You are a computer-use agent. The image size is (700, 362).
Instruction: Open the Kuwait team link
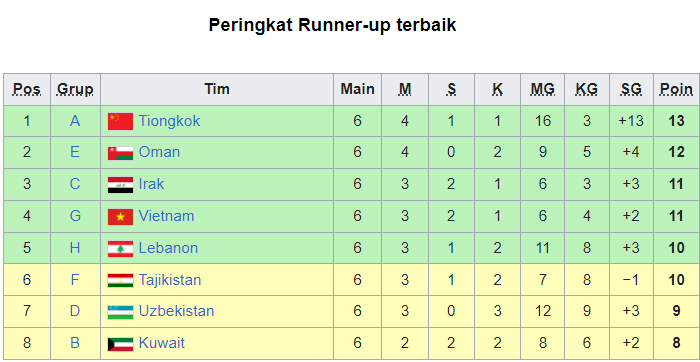coord(162,343)
